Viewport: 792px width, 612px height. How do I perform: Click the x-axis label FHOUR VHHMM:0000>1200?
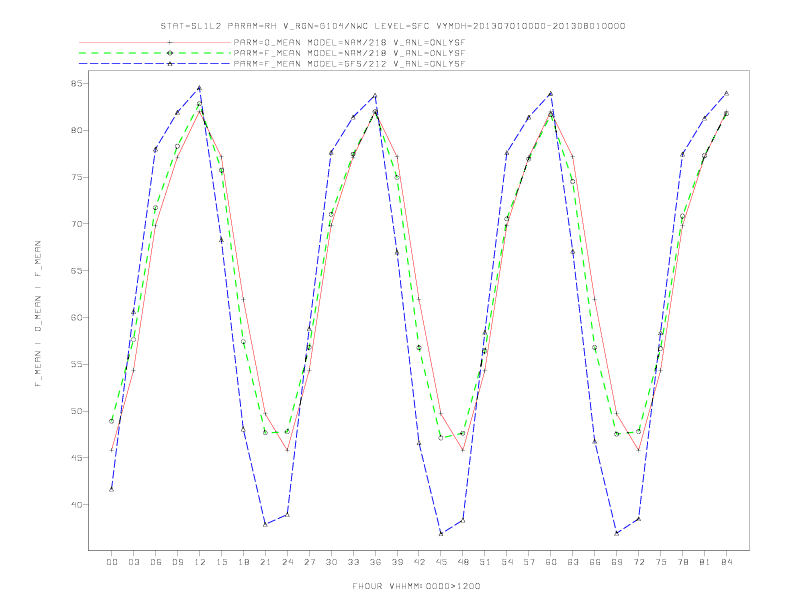416,586
